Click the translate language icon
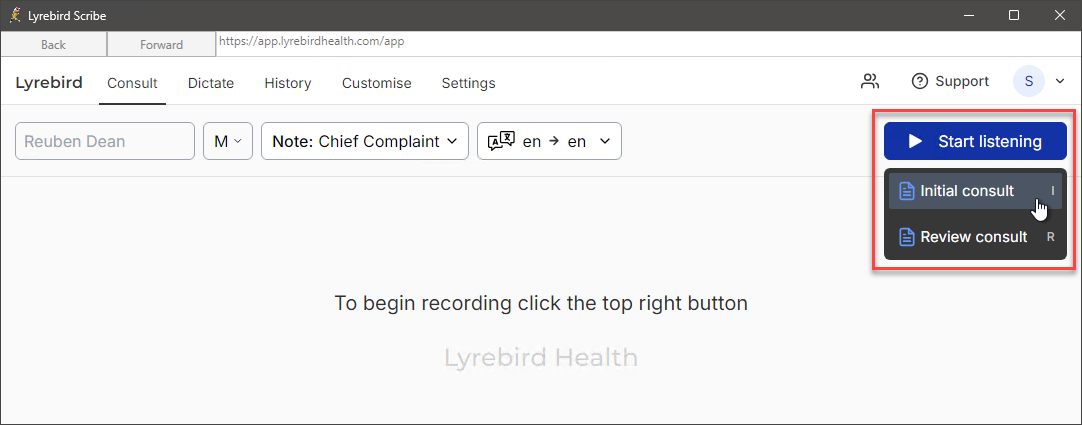The image size is (1082, 425). 501,141
